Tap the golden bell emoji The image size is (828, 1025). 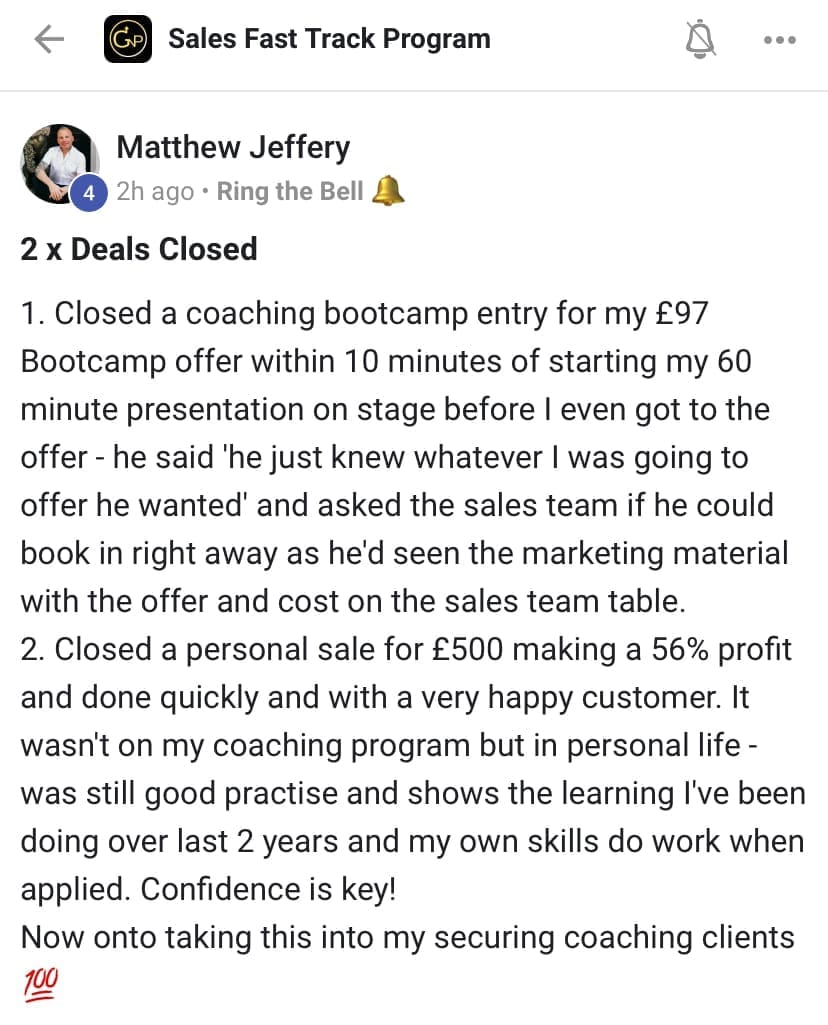click(388, 191)
